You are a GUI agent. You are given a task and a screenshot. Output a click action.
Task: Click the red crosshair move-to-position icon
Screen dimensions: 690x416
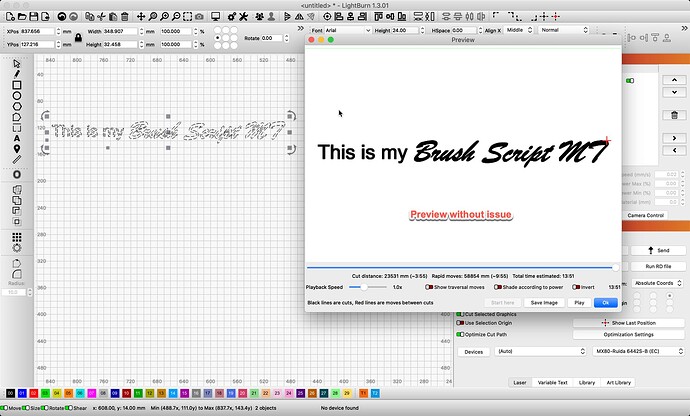[x=556, y=17]
